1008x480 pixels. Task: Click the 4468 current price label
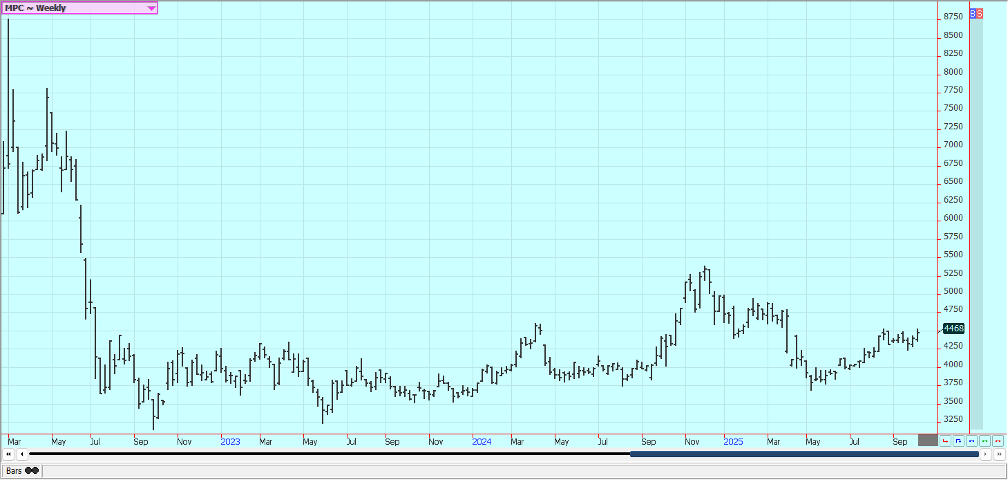[x=953, y=328]
